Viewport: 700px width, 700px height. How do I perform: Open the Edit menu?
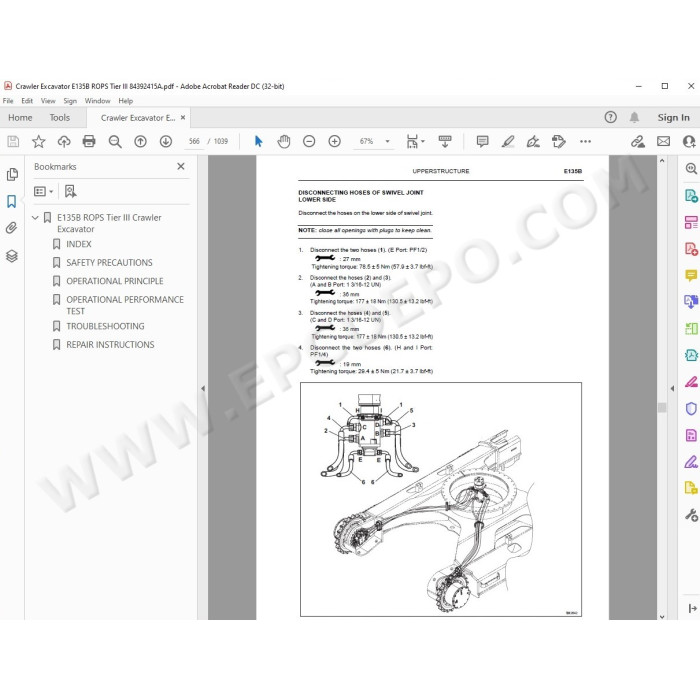[27, 101]
